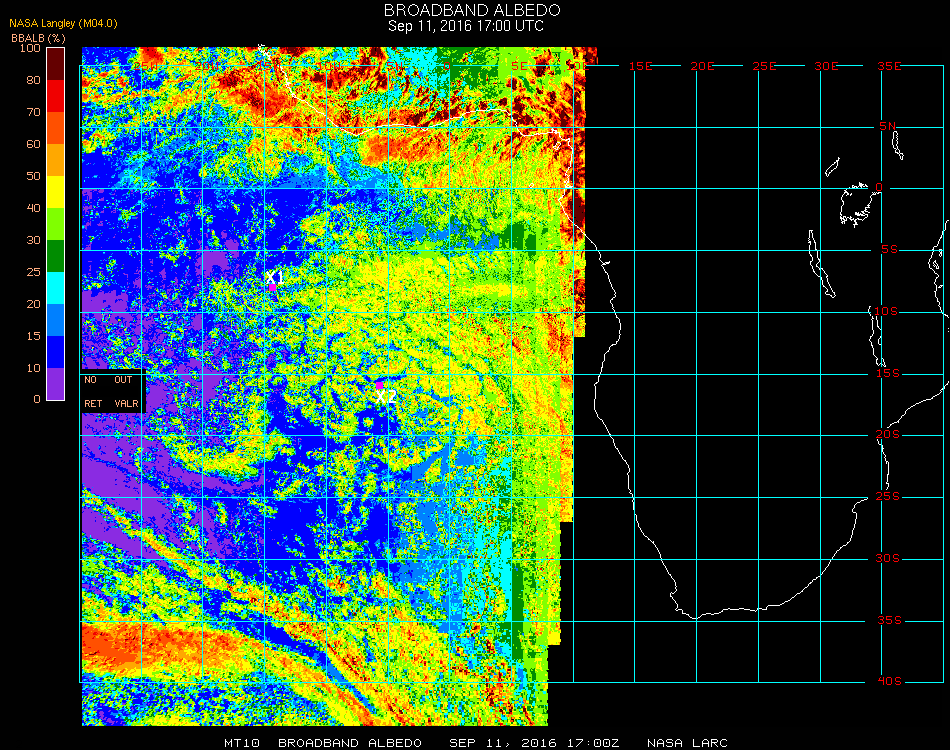Click the NO text in legend box
Image resolution: width=950 pixels, height=750 pixels.
click(90, 380)
